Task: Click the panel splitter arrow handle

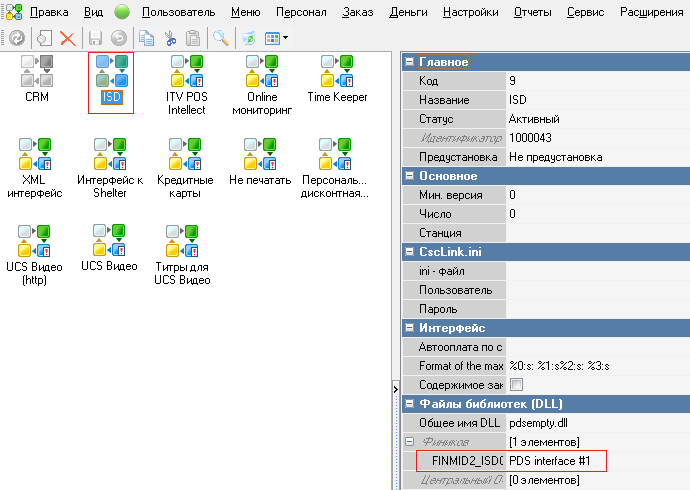Action: point(396,387)
